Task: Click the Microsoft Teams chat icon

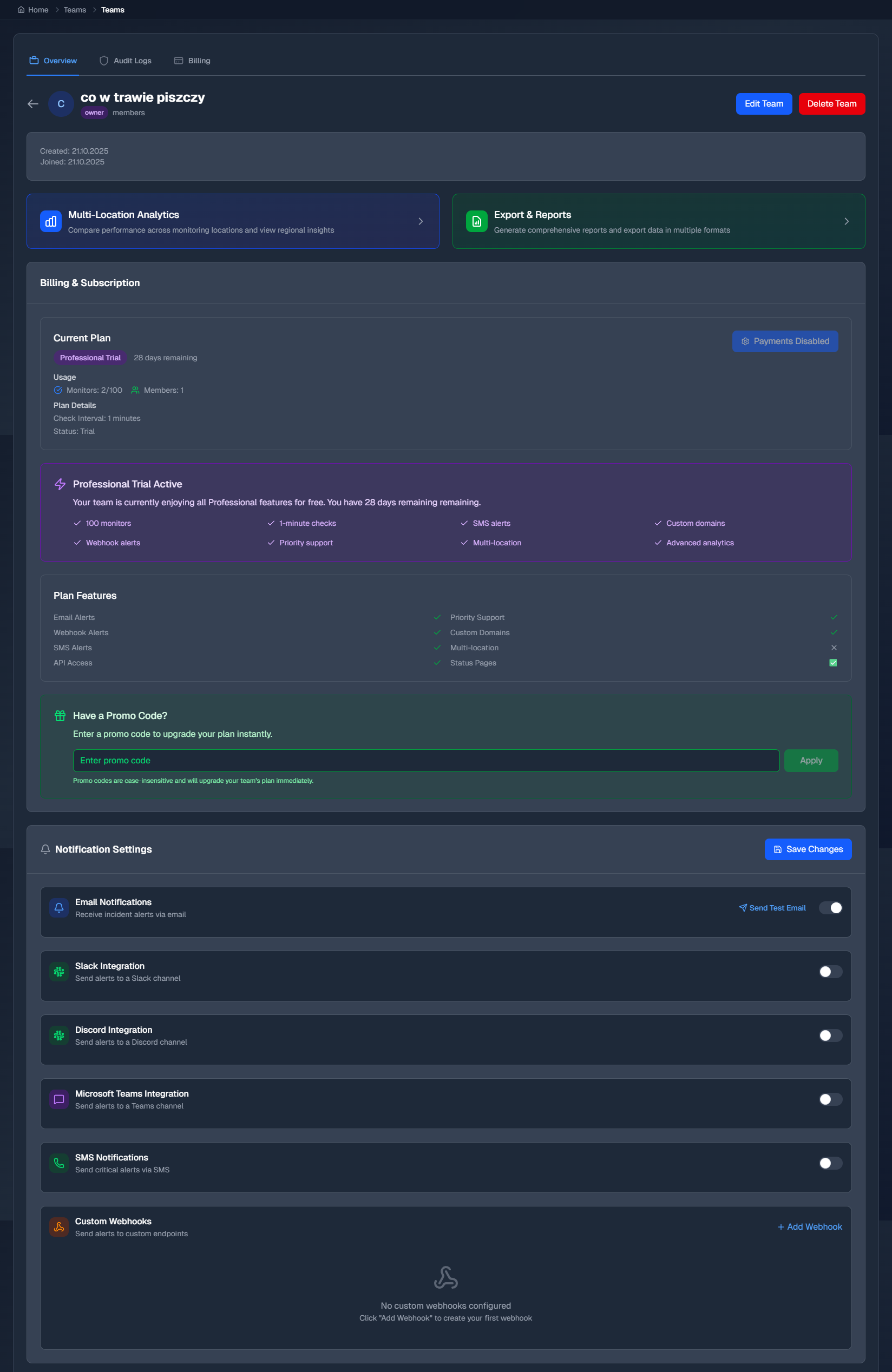Action: 59,1099
